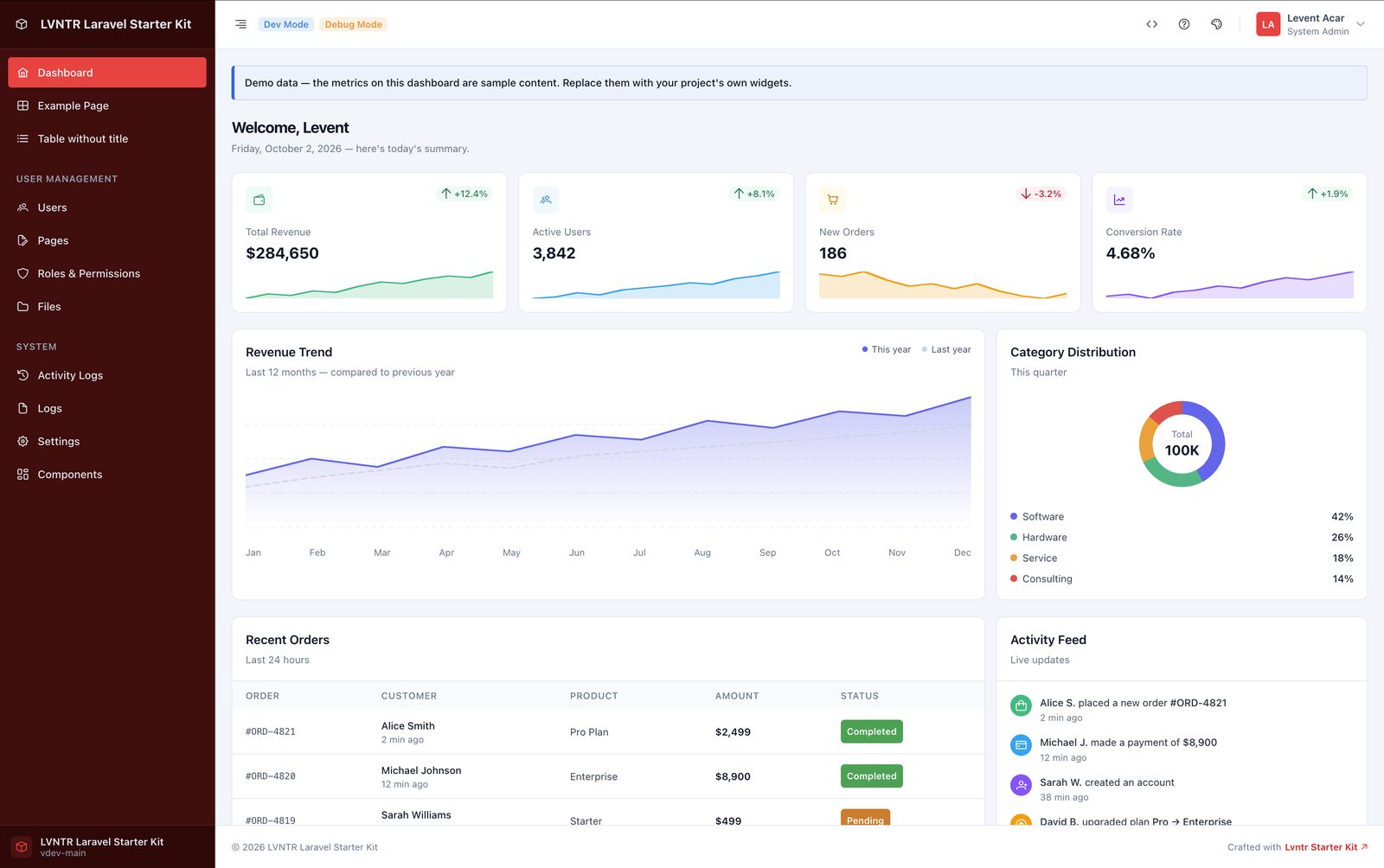Click the Dev Mode badge
The height and width of the screenshot is (868, 1384).
(x=285, y=24)
